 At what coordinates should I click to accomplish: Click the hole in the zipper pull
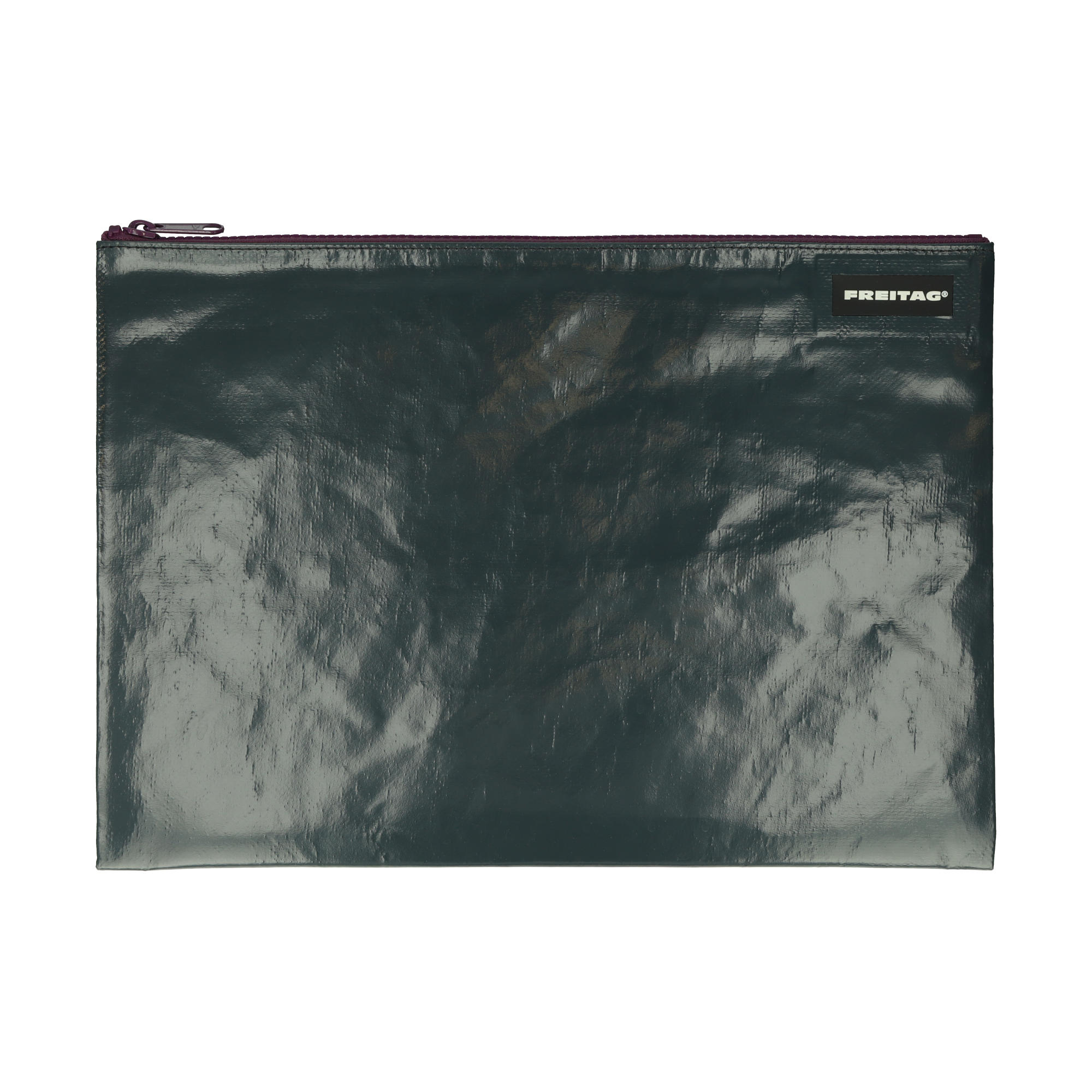(215, 228)
